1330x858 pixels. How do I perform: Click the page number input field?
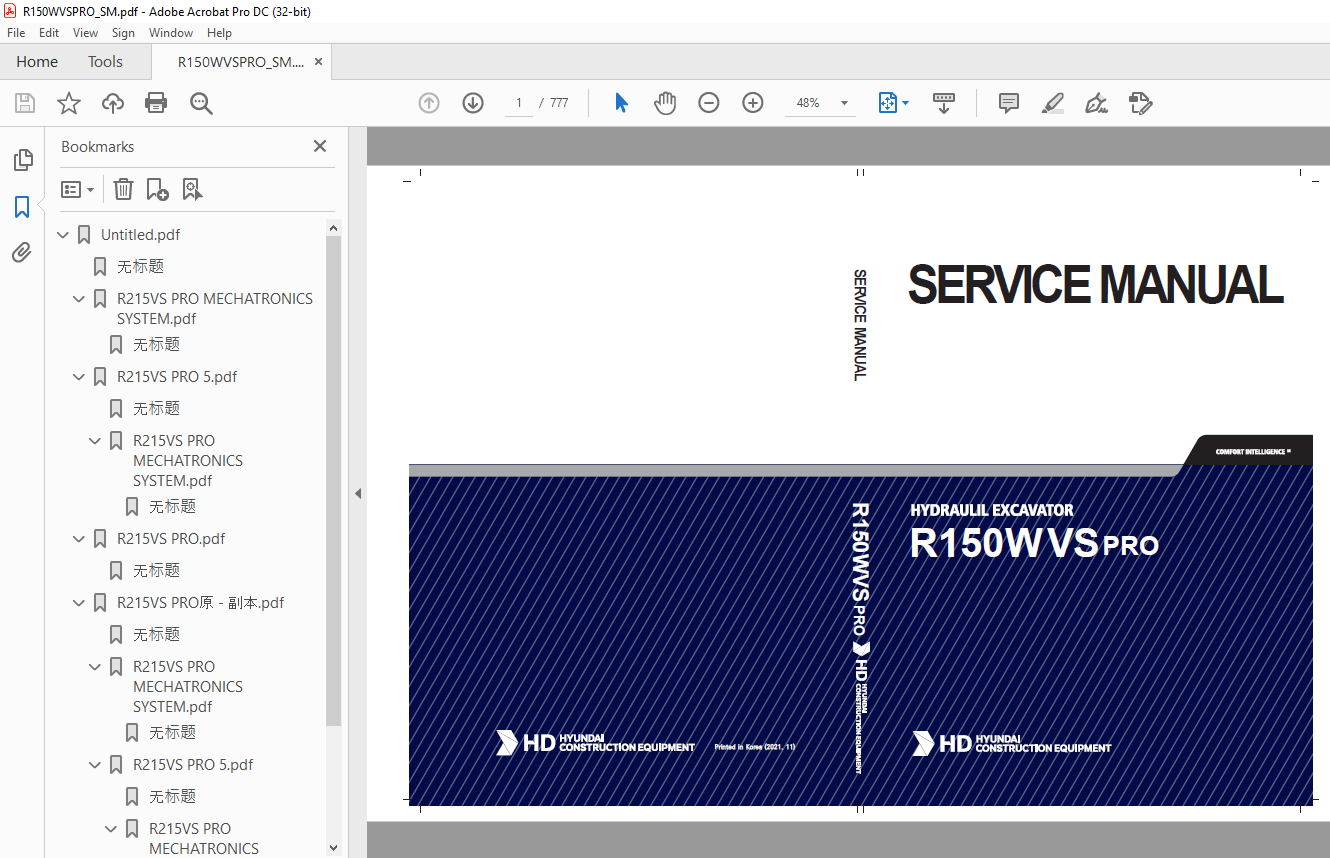[x=519, y=103]
